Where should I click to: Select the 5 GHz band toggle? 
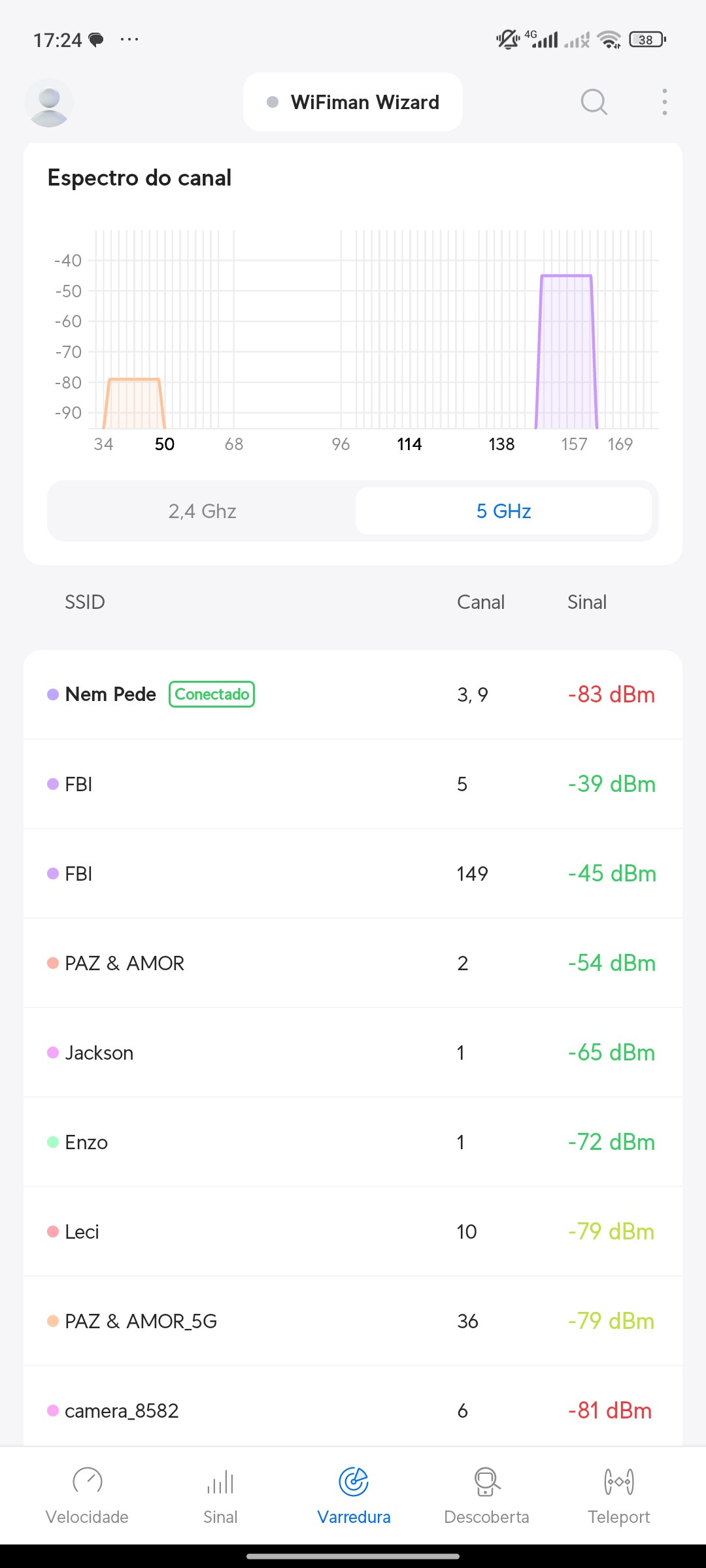[503, 511]
